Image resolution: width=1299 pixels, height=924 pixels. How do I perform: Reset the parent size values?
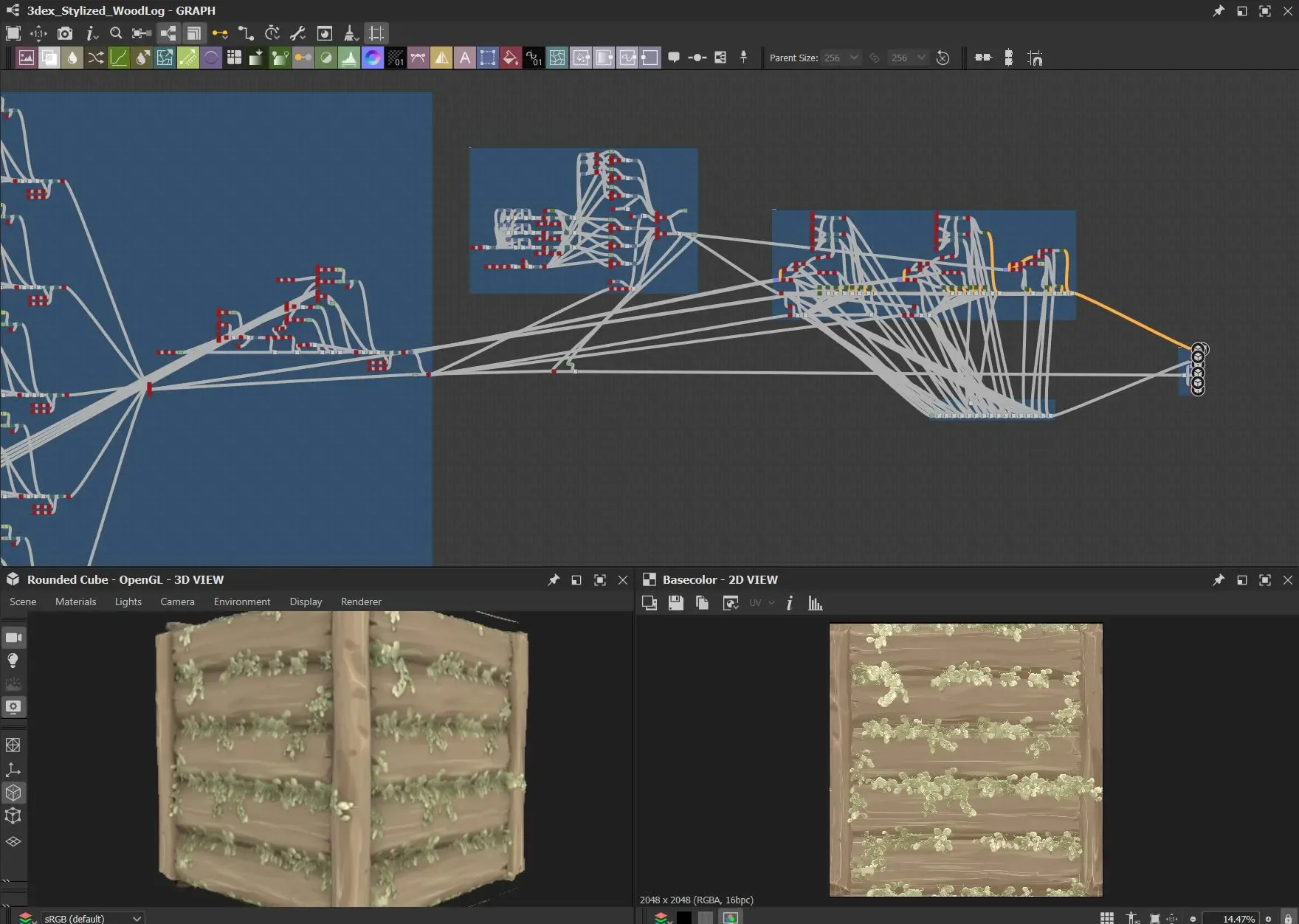click(943, 58)
